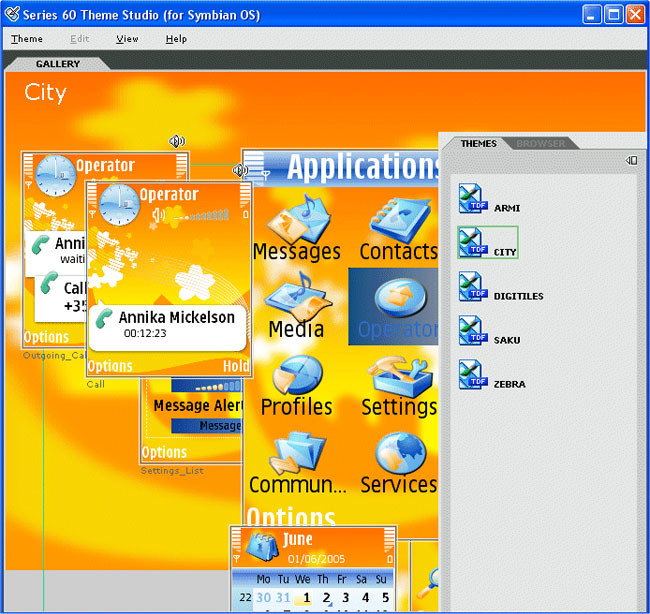The width and height of the screenshot is (650, 614).
Task: Open the View menu
Action: click(127, 39)
